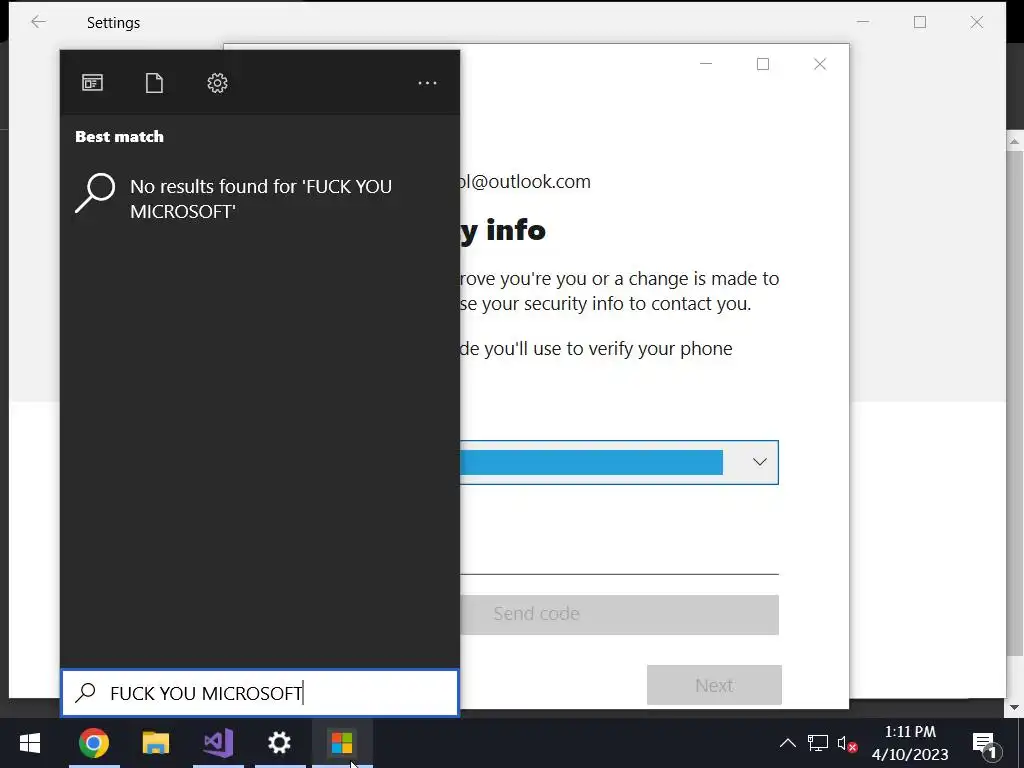Click the search box text field
The height and width of the screenshot is (768, 1024).
[x=260, y=693]
